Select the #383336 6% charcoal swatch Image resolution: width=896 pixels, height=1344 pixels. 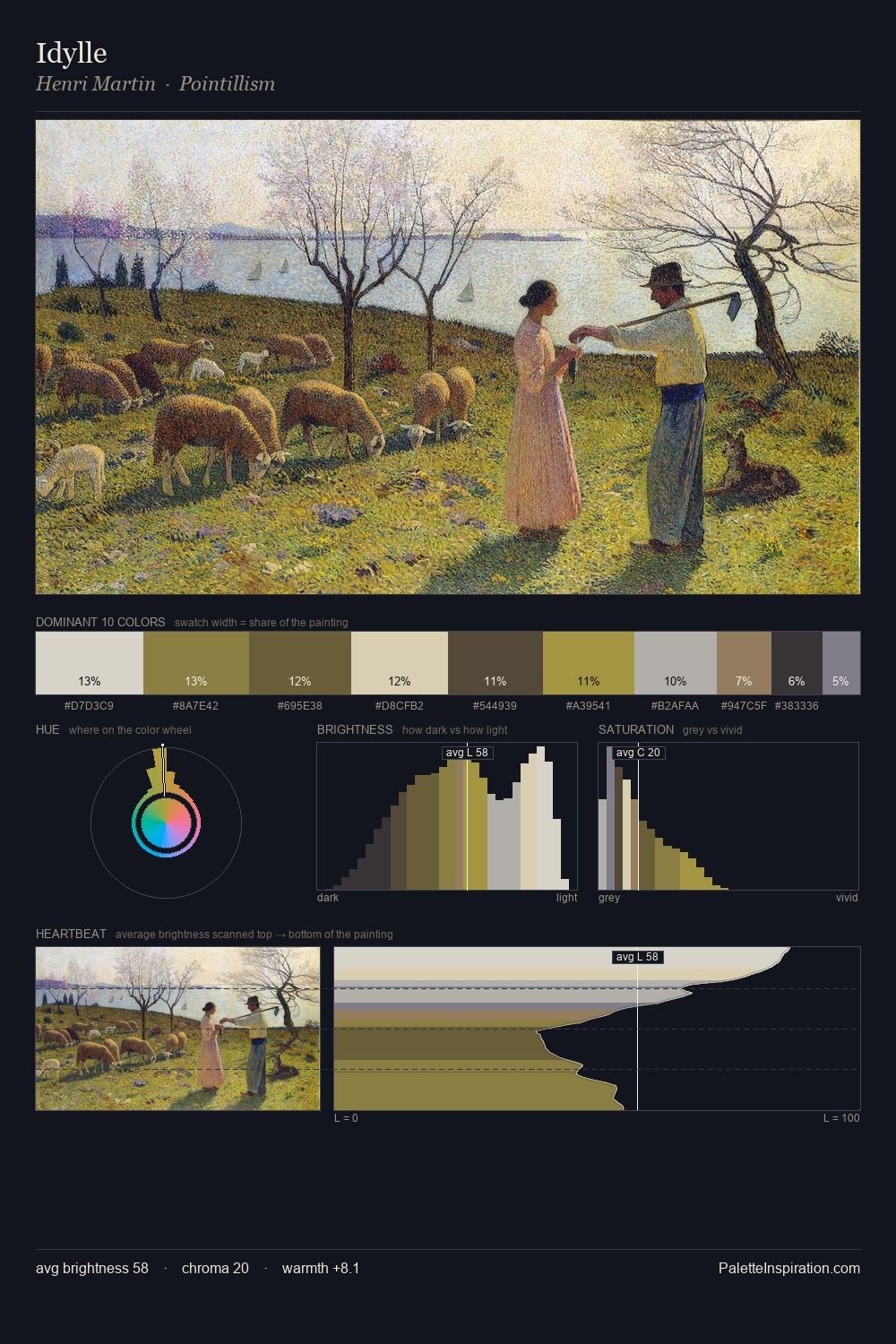coord(797,663)
